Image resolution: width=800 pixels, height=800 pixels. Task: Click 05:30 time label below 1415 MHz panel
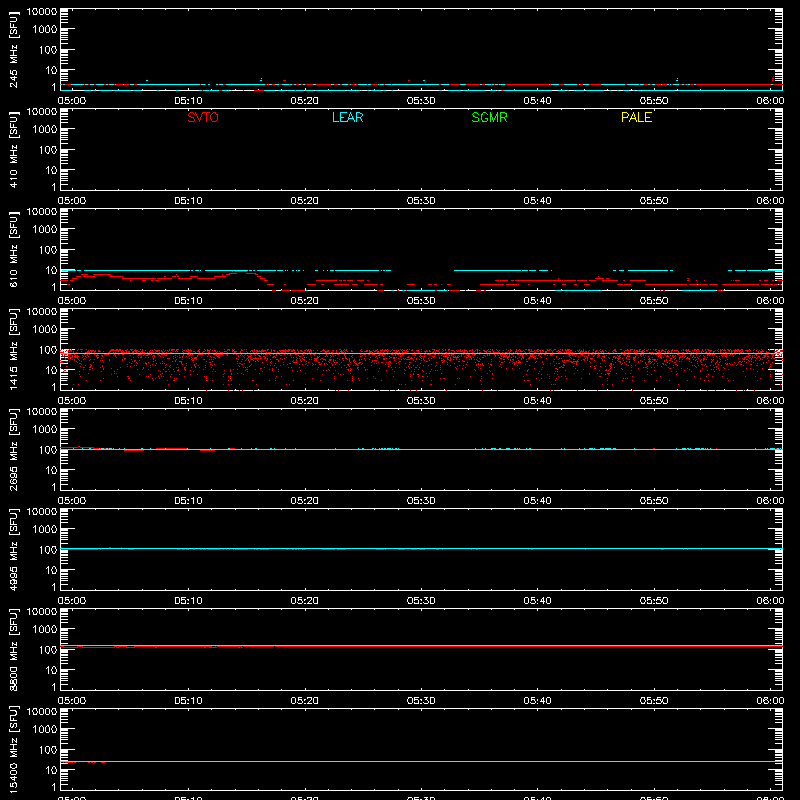pyautogui.click(x=421, y=401)
